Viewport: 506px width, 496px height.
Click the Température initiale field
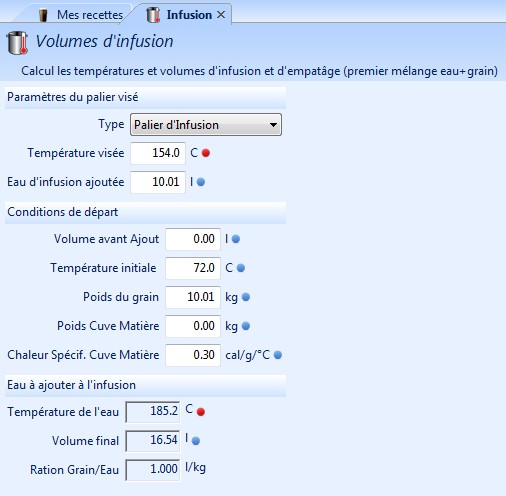[193, 268]
